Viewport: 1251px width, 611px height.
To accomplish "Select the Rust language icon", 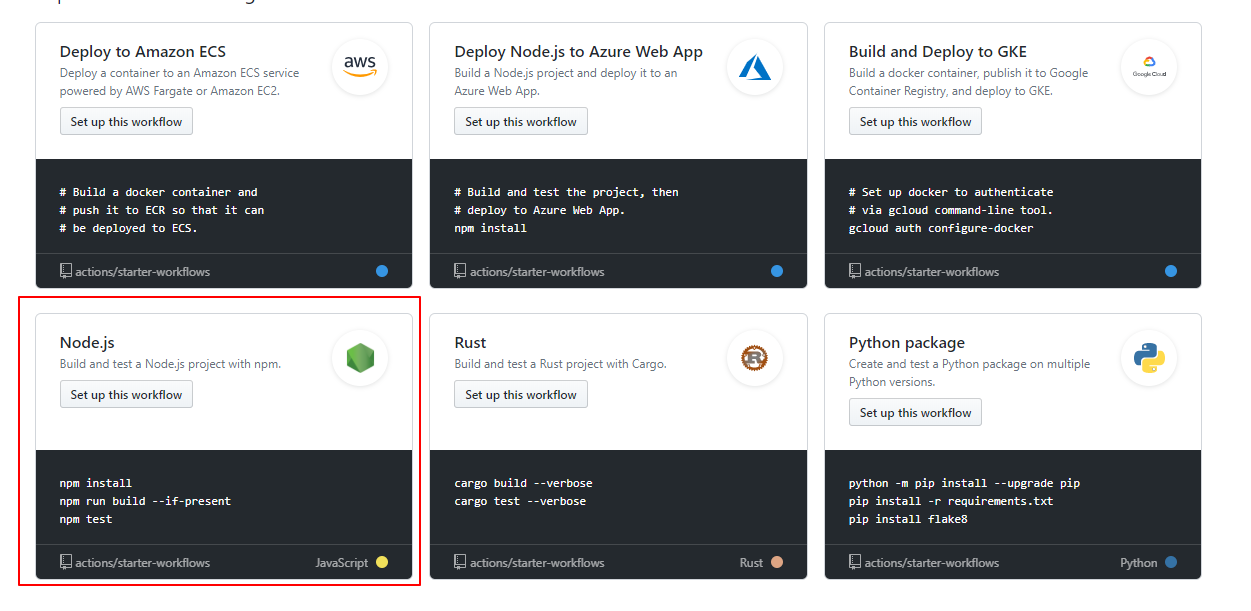I will pyautogui.click(x=754, y=358).
